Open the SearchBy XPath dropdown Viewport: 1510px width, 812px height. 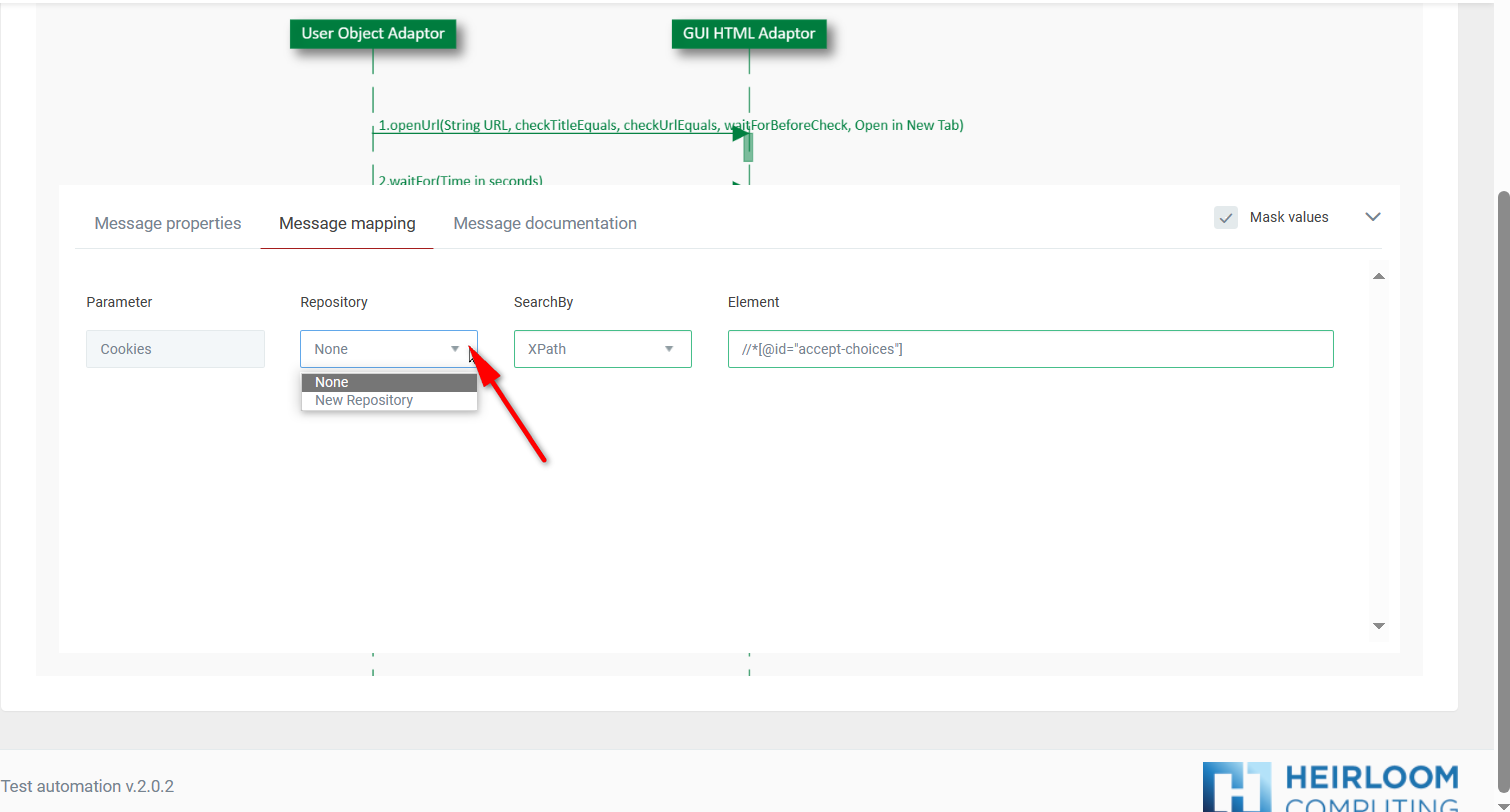tap(602, 348)
